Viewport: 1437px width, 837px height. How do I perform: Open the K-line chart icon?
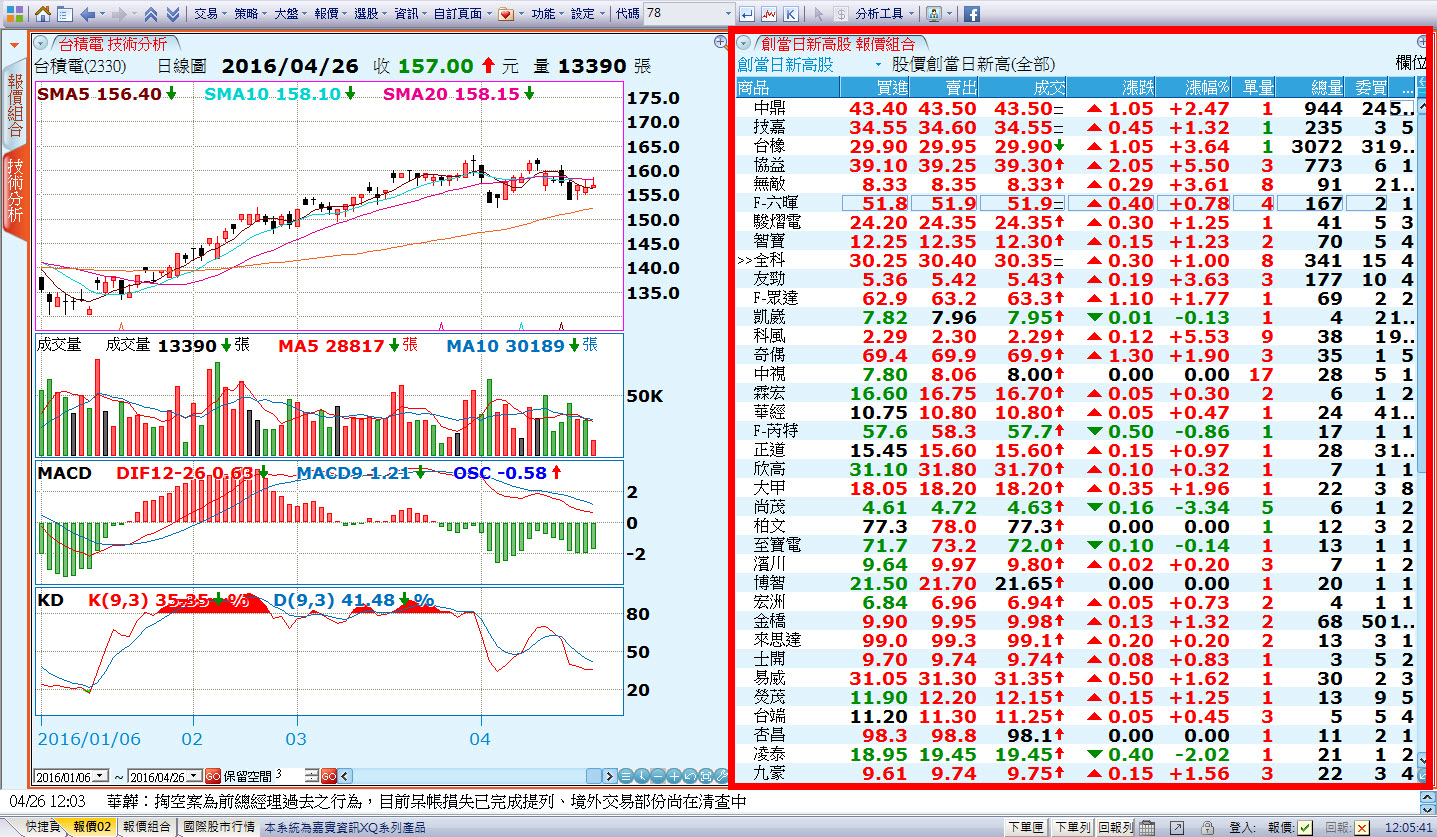pyautogui.click(x=791, y=14)
